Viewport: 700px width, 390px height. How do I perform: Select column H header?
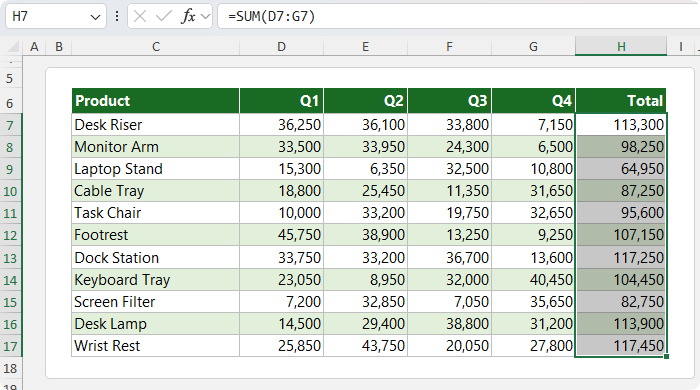coord(621,46)
